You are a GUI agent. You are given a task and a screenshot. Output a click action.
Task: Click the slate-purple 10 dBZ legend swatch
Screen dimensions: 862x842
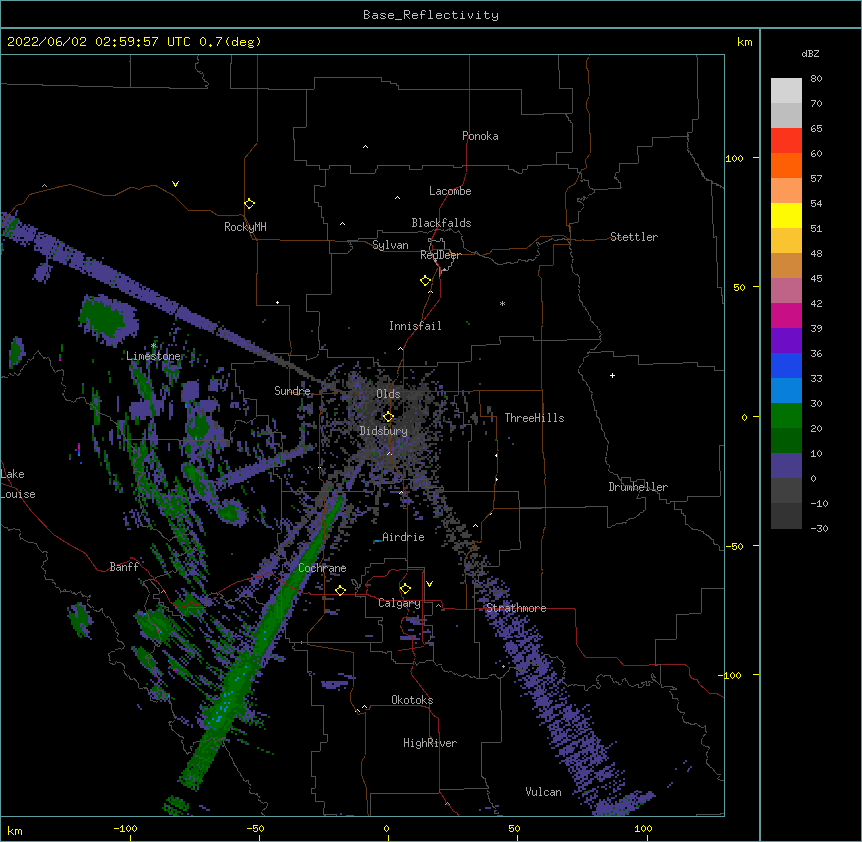pyautogui.click(x=786, y=466)
